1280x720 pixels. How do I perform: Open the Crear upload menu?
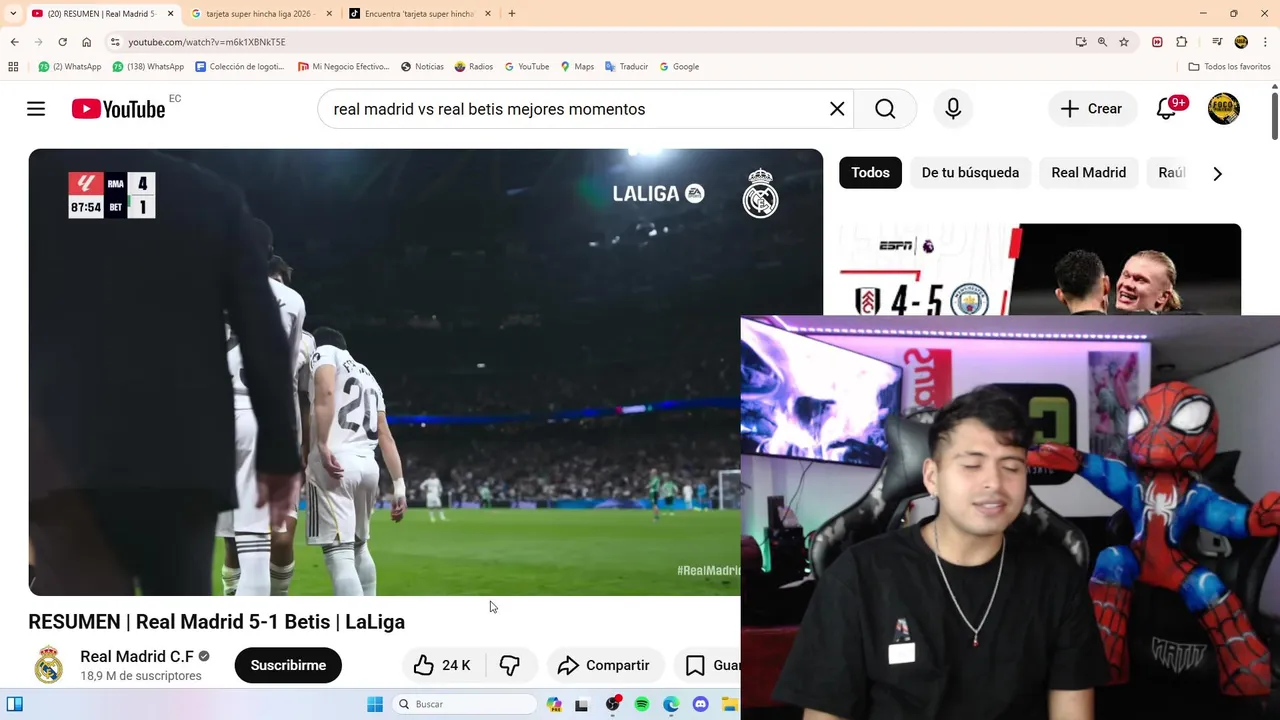click(1092, 109)
